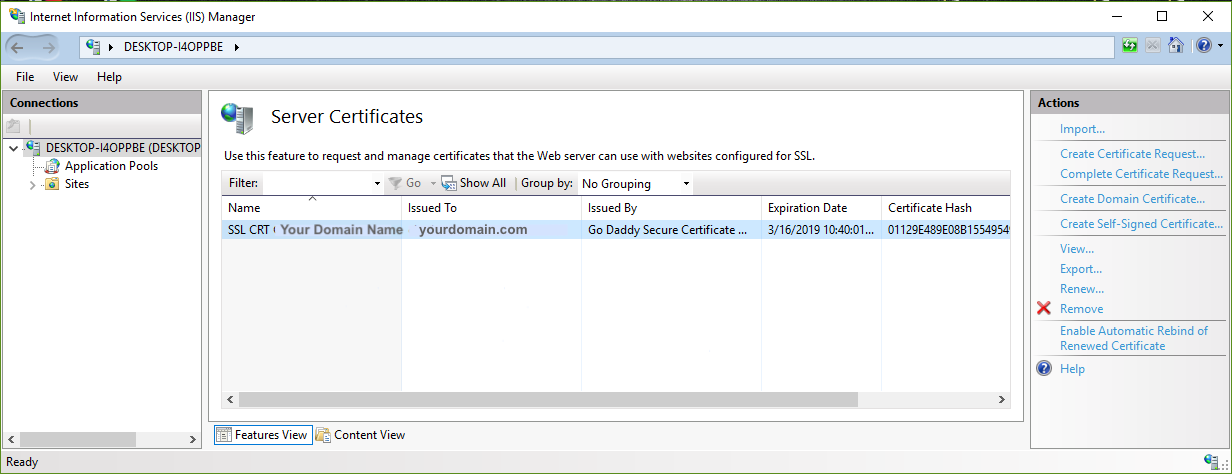
Task: Click the red X Remove icon
Action: point(1044,309)
